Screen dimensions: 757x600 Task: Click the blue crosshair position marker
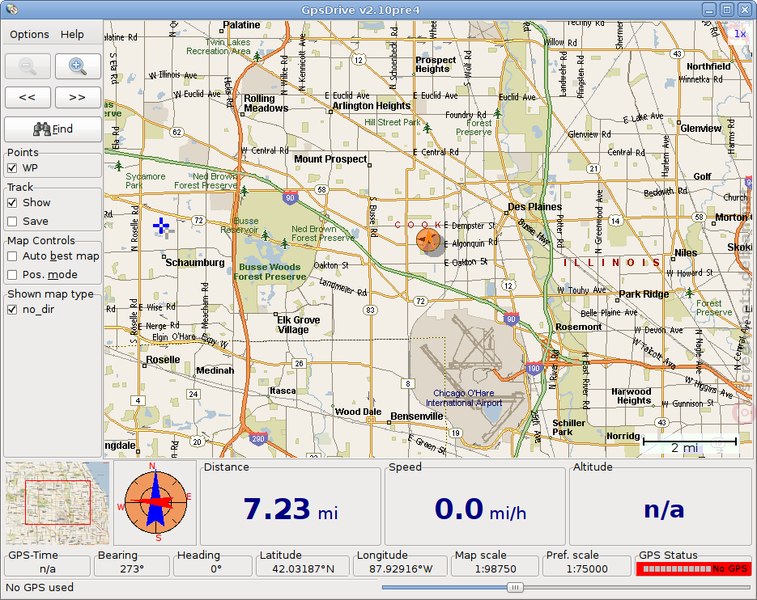tap(161, 225)
